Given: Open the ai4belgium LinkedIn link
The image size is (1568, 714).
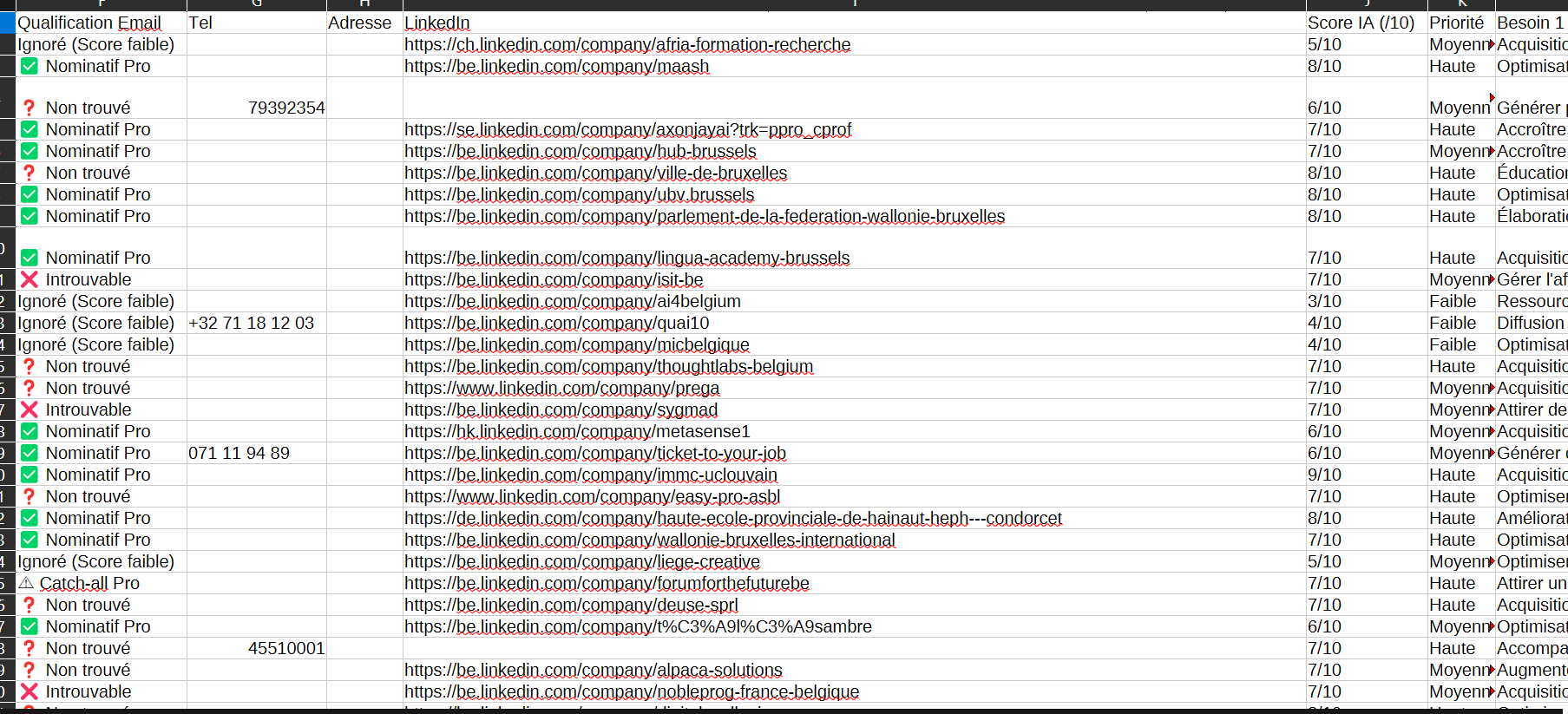Looking at the screenshot, I should pyautogui.click(x=572, y=301).
